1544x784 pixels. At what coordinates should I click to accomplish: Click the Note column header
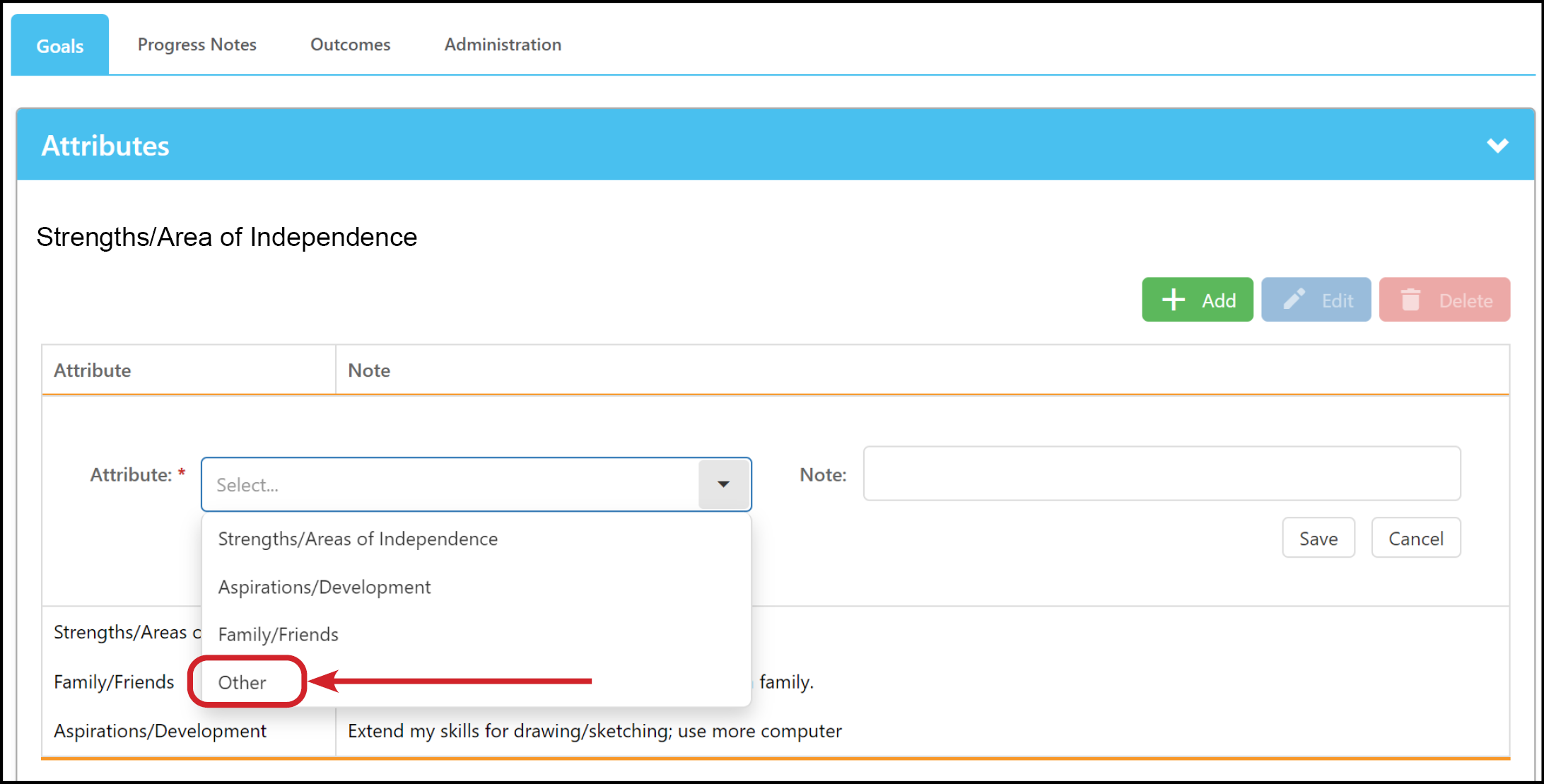(923, 370)
